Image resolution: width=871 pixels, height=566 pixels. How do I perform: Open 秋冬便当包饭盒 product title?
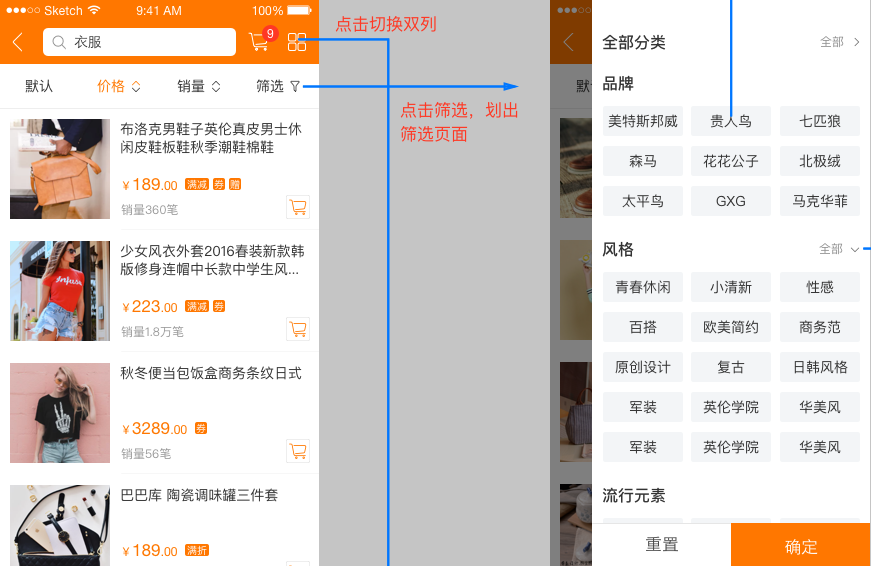click(211, 373)
